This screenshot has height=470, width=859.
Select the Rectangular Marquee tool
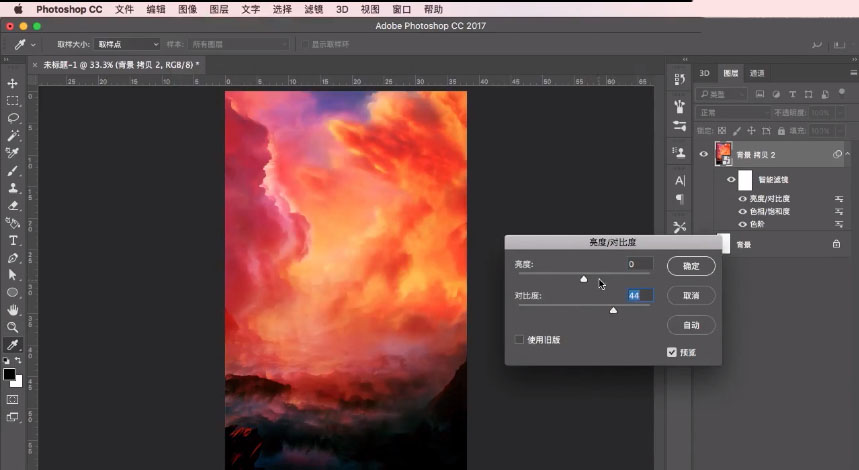(x=12, y=101)
